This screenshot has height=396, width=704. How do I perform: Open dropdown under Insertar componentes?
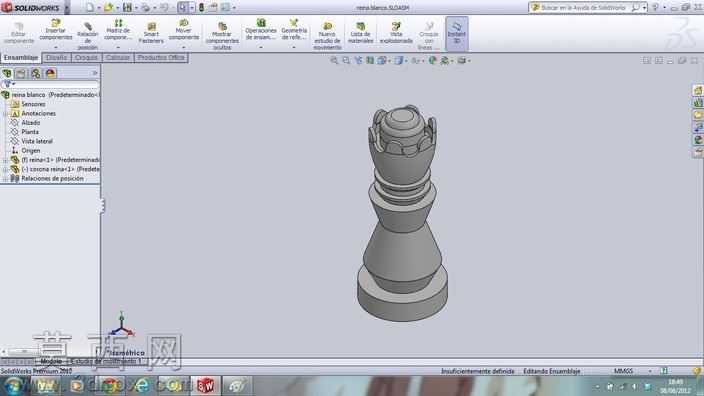click(x=56, y=47)
